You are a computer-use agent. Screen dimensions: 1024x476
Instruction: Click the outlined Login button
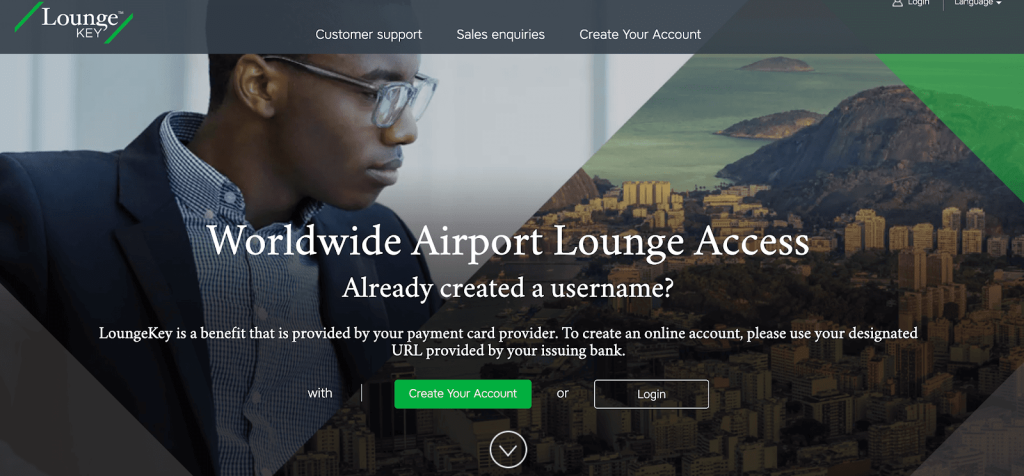[651, 394]
